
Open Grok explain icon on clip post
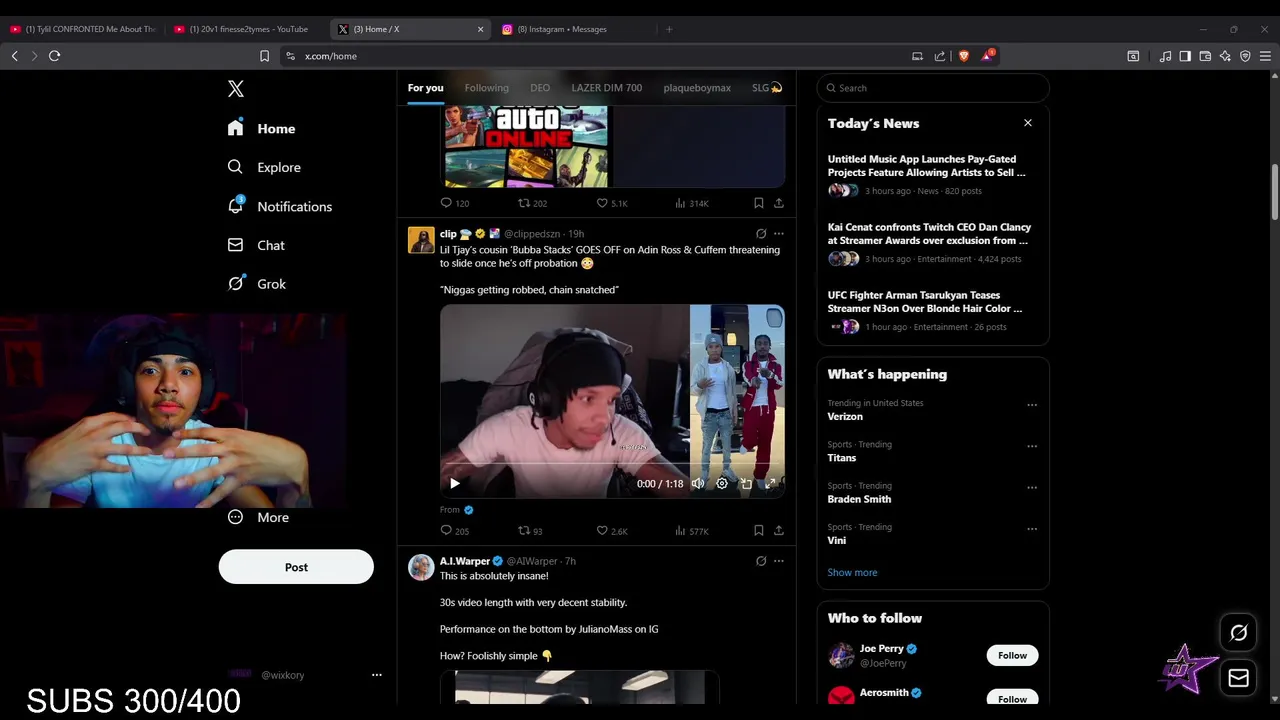coord(761,234)
